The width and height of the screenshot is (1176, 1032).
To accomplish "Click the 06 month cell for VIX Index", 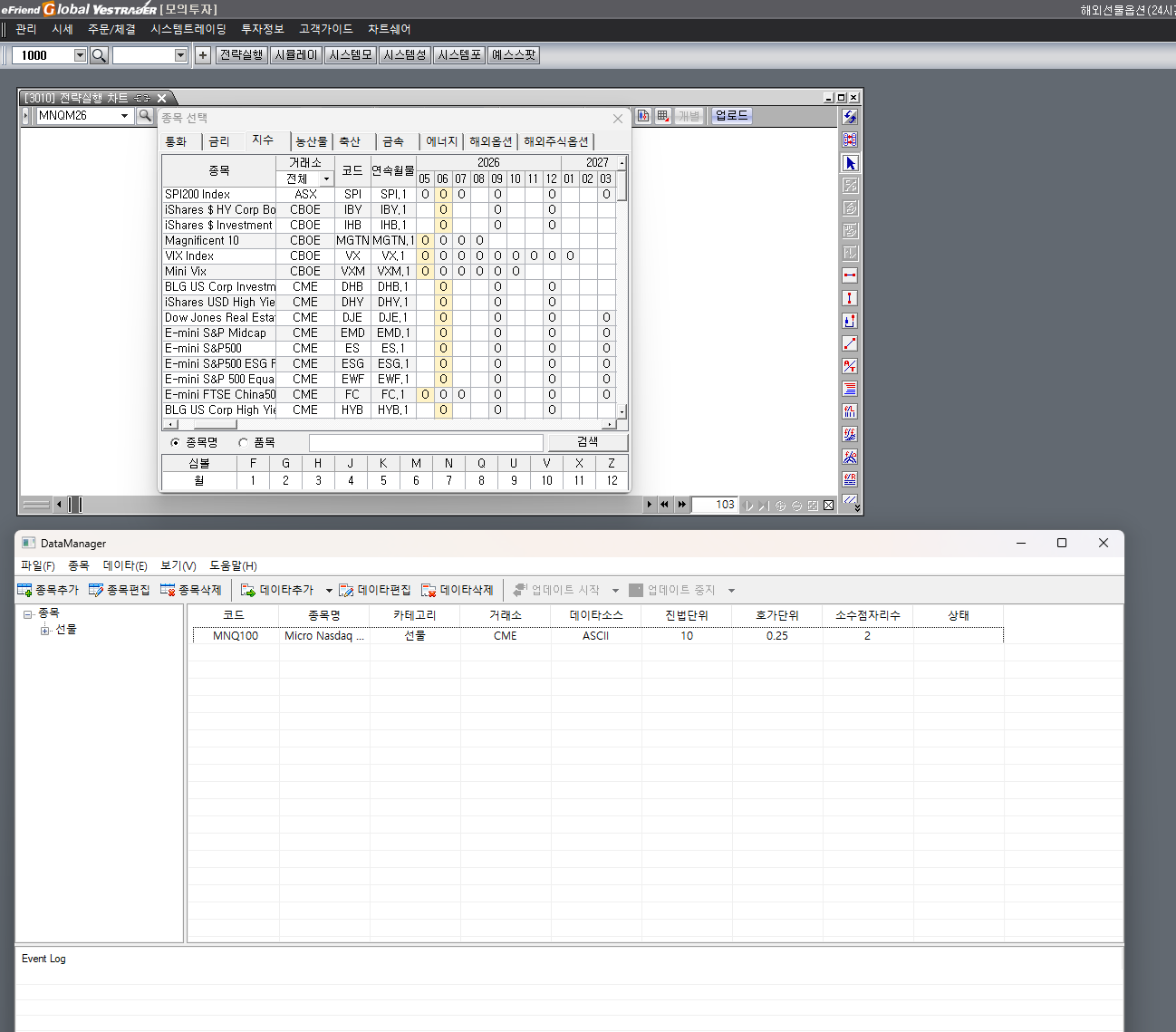I will click(x=443, y=256).
